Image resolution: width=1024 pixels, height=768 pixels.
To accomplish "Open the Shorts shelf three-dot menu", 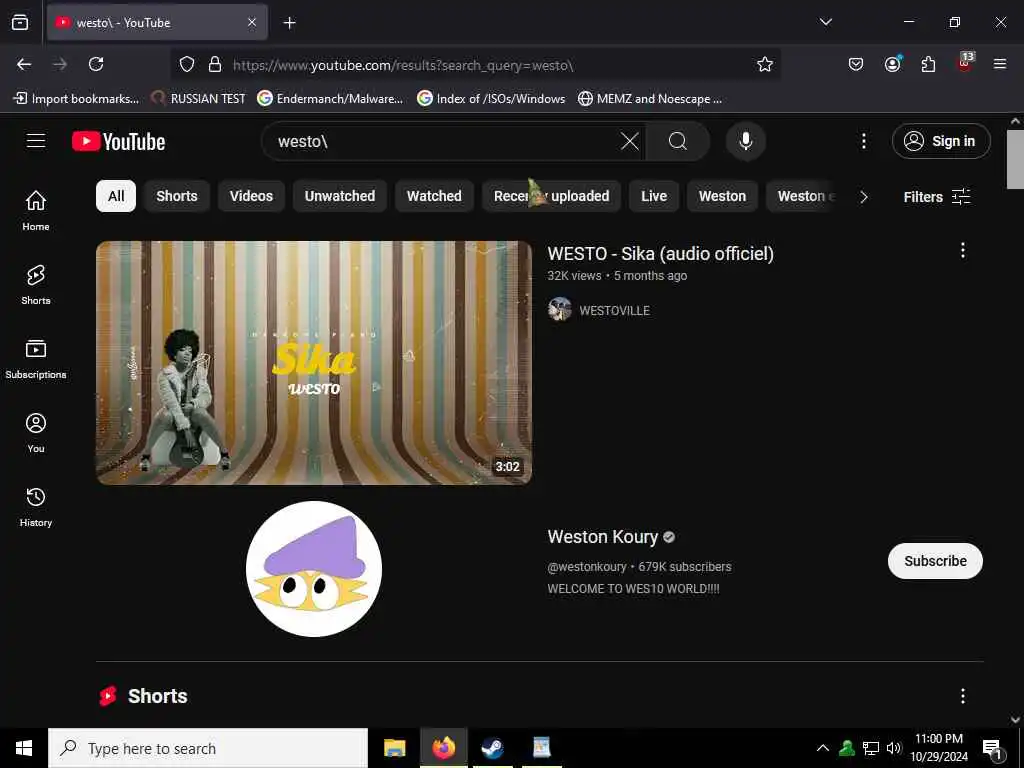I will [963, 696].
